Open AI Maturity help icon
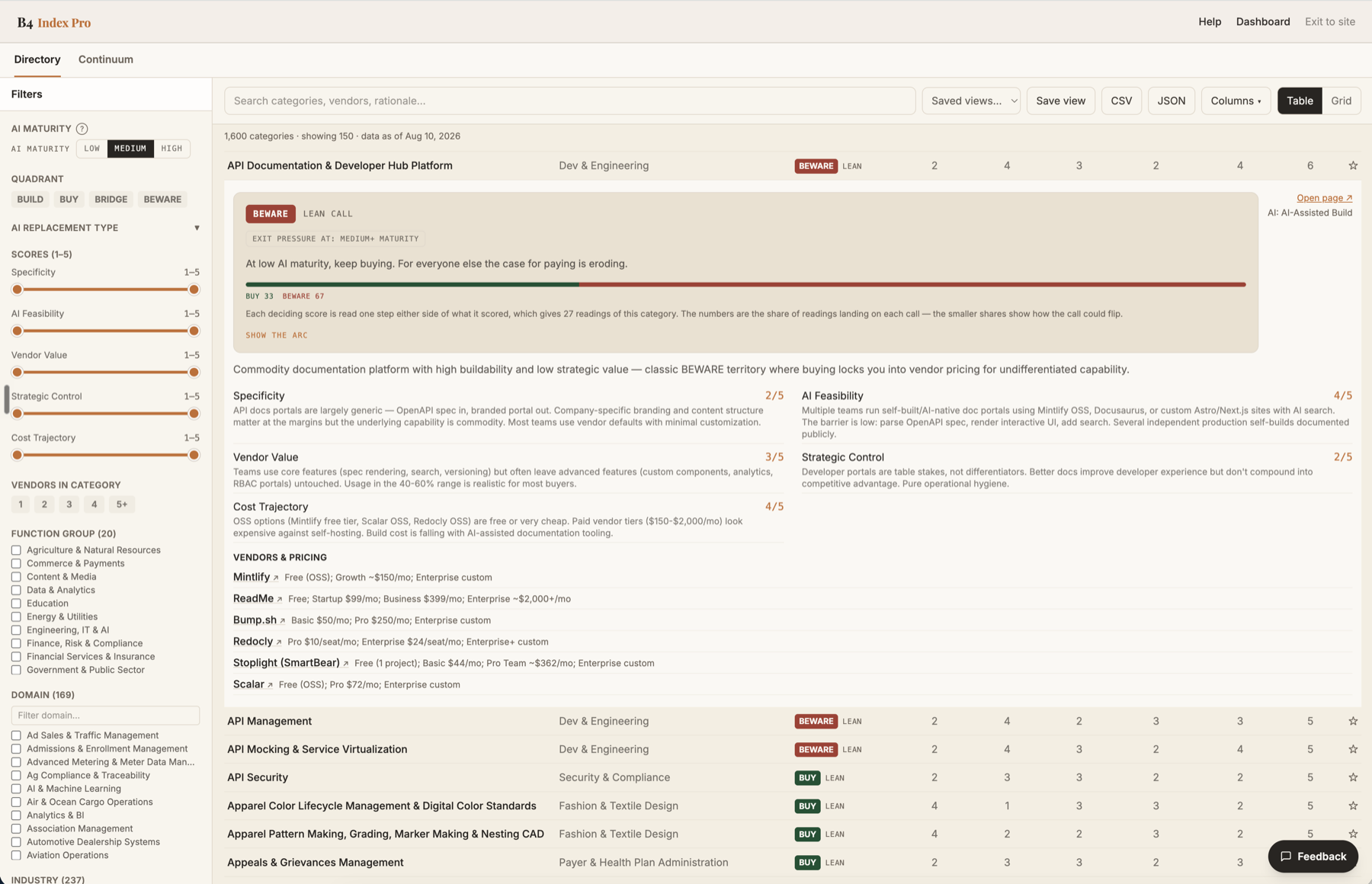Viewport: 1372px width, 884px height. 82,129
